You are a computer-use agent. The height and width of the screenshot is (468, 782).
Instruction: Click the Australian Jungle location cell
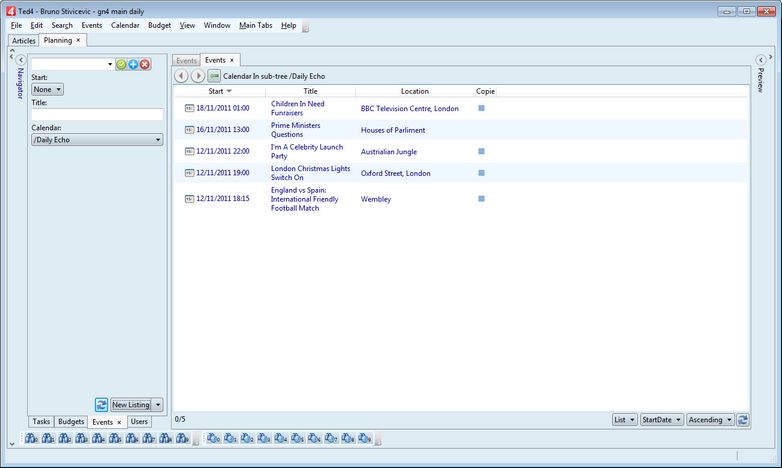389,152
